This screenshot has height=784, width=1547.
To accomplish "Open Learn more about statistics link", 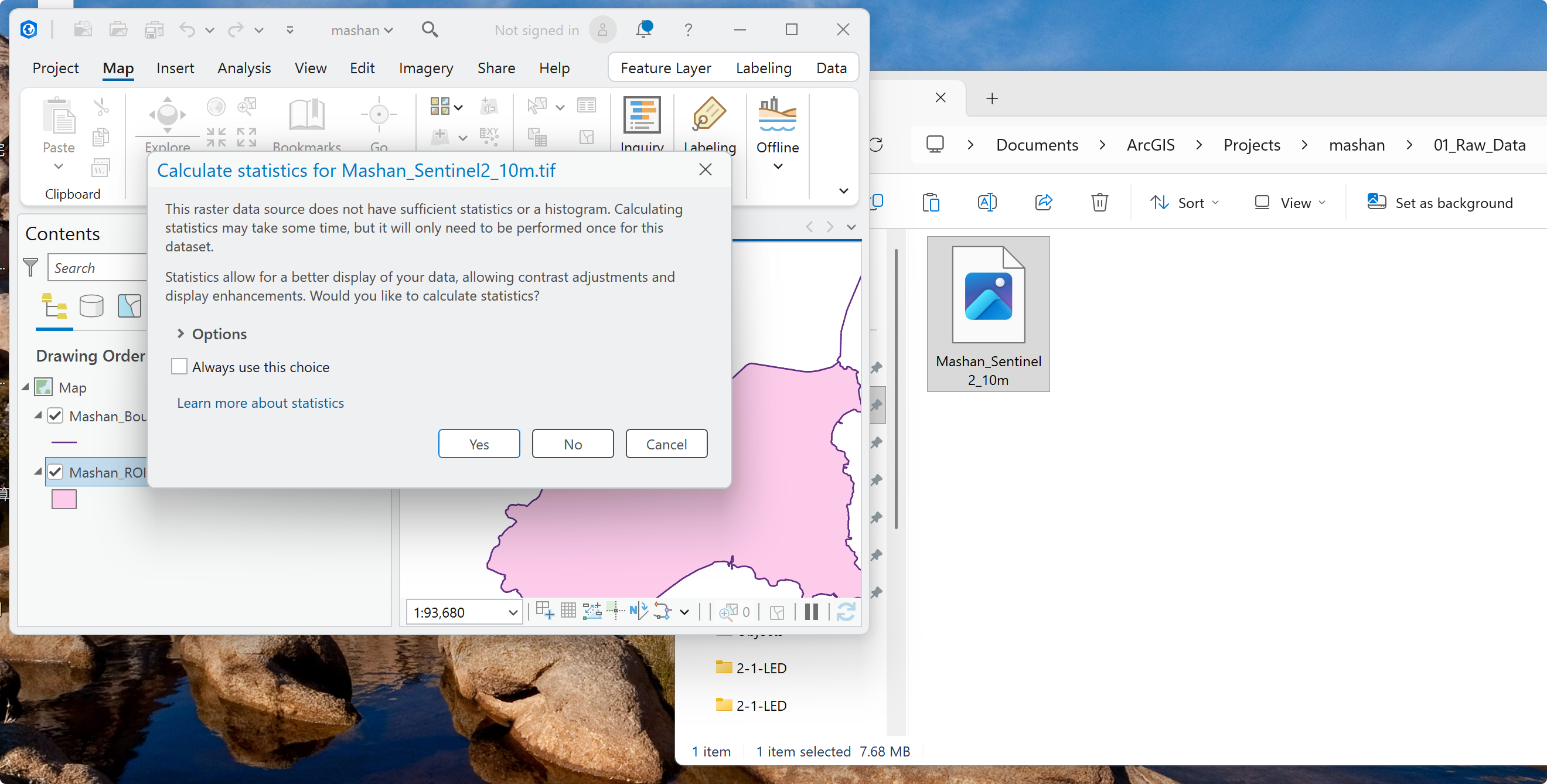I will 260,403.
